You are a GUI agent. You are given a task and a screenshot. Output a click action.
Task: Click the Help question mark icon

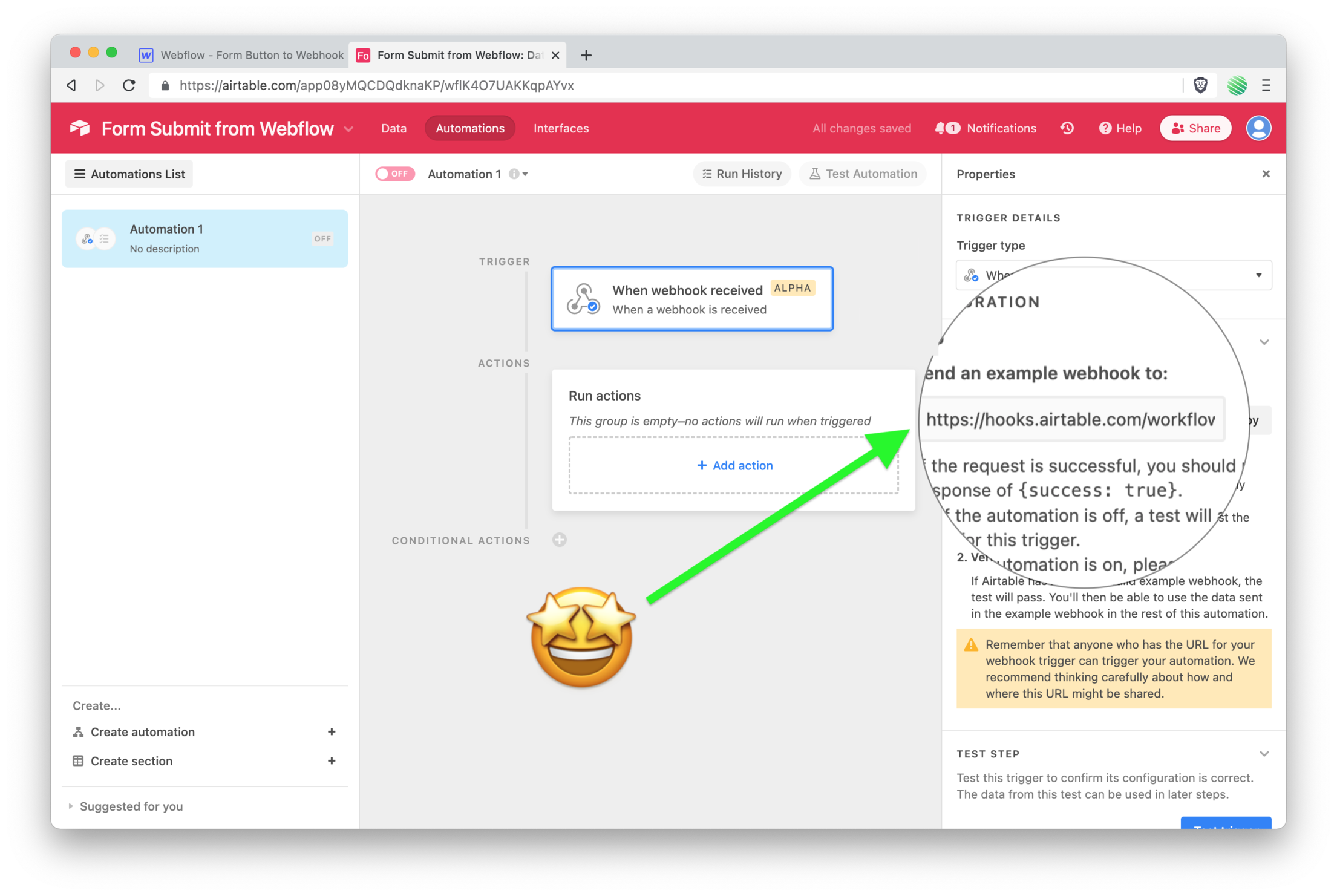(x=1108, y=127)
